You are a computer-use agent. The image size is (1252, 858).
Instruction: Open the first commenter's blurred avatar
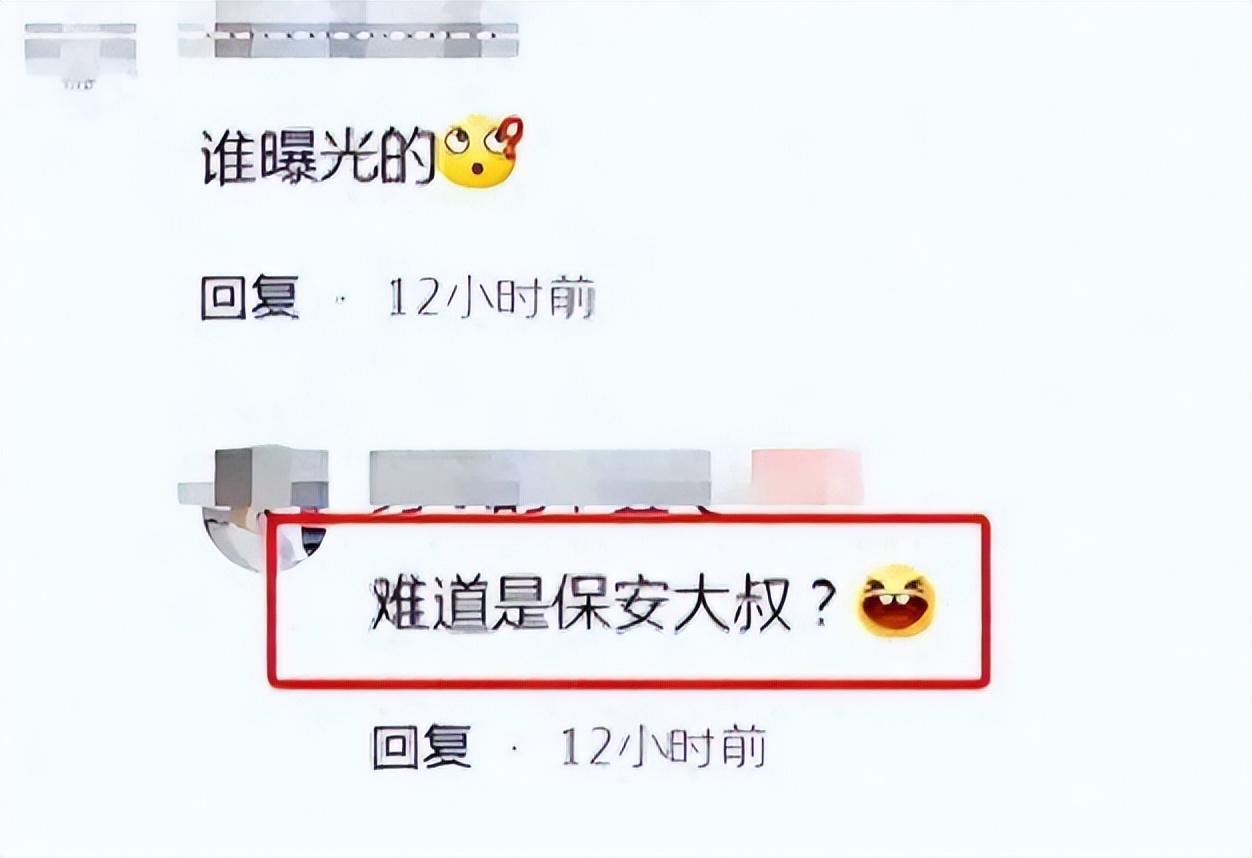(80, 52)
